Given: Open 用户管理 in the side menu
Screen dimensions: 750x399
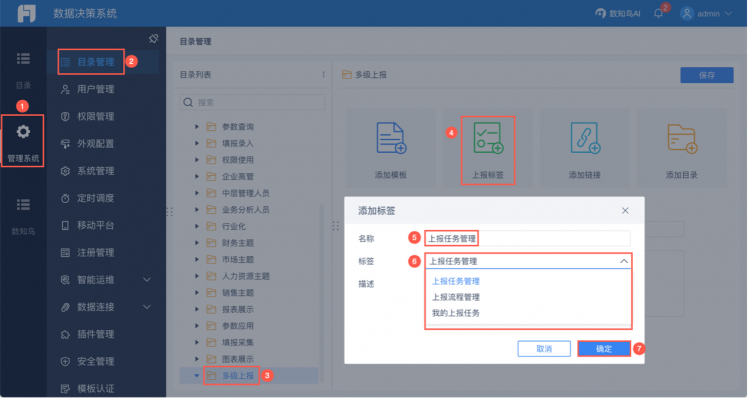Looking at the screenshot, I should (x=96, y=89).
